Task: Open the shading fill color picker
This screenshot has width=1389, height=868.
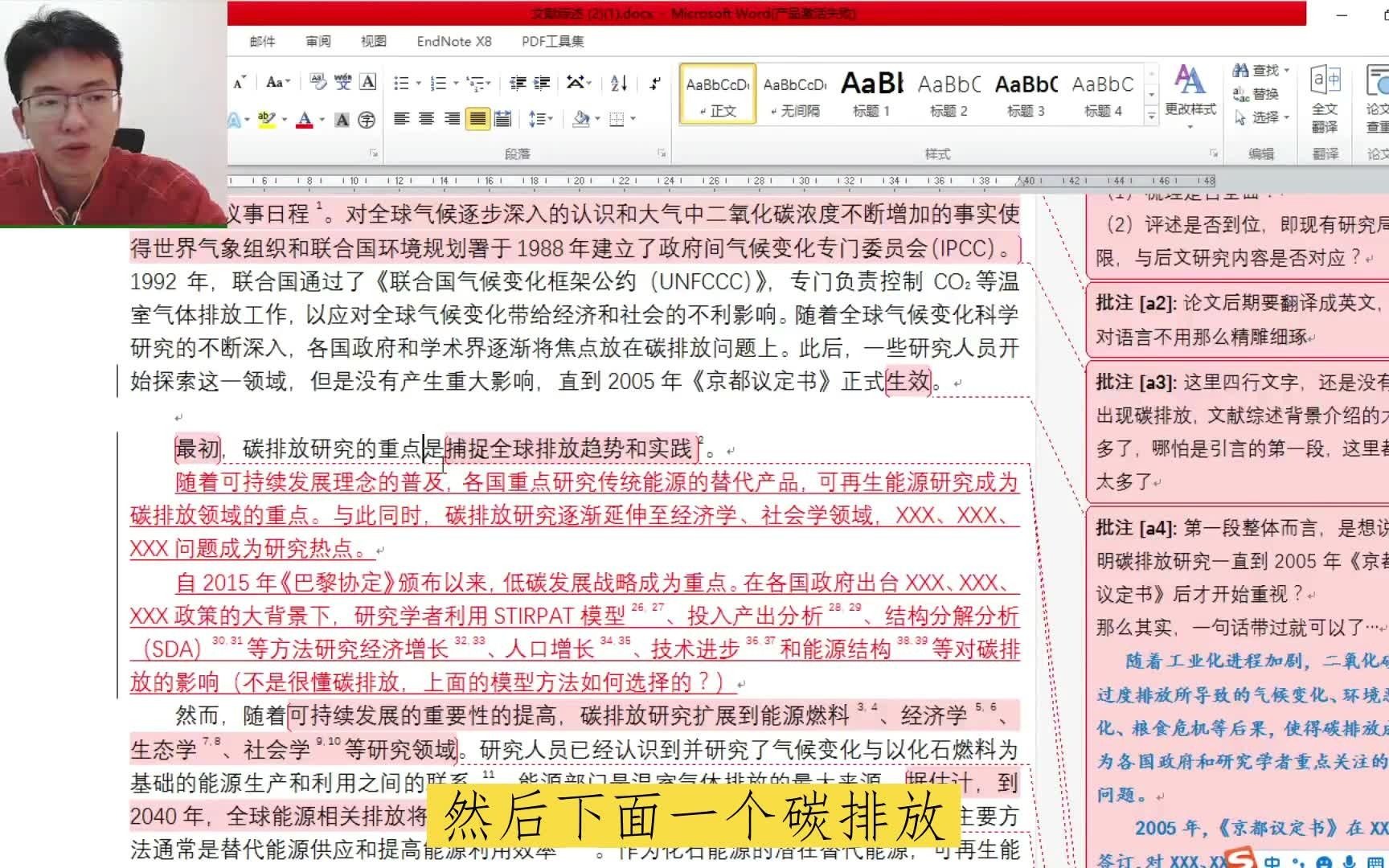Action: click(580, 118)
